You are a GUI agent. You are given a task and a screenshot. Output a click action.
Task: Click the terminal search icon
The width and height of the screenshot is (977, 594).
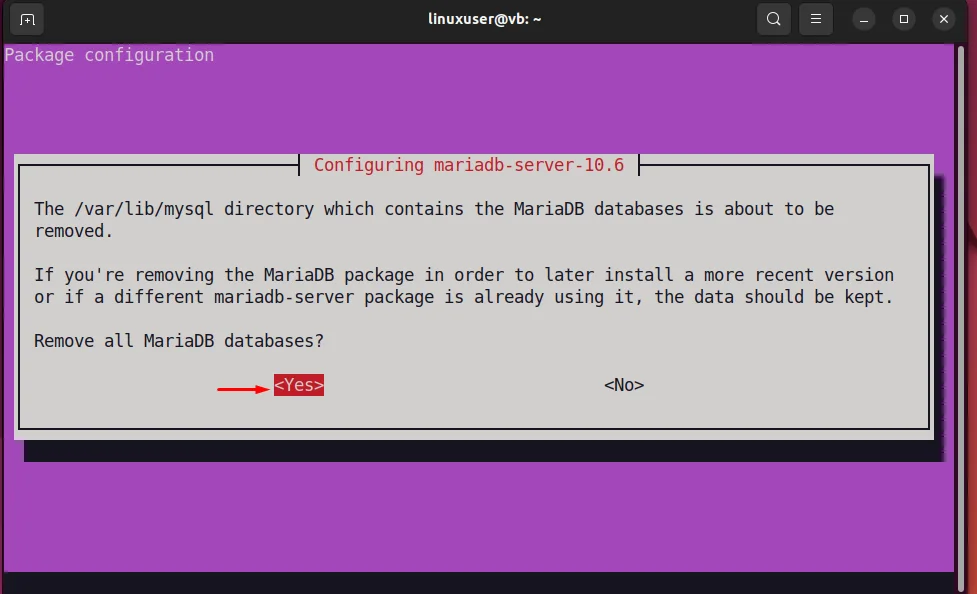pyautogui.click(x=773, y=19)
